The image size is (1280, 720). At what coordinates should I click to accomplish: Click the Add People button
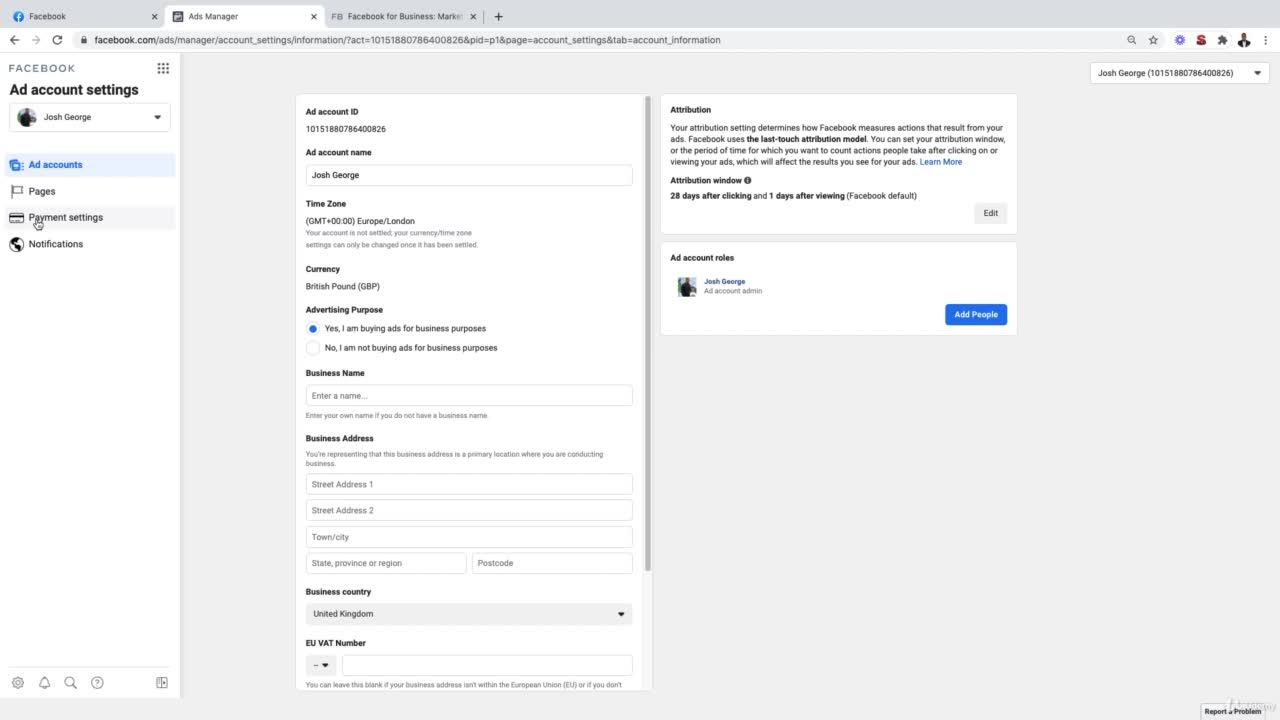[x=976, y=314]
